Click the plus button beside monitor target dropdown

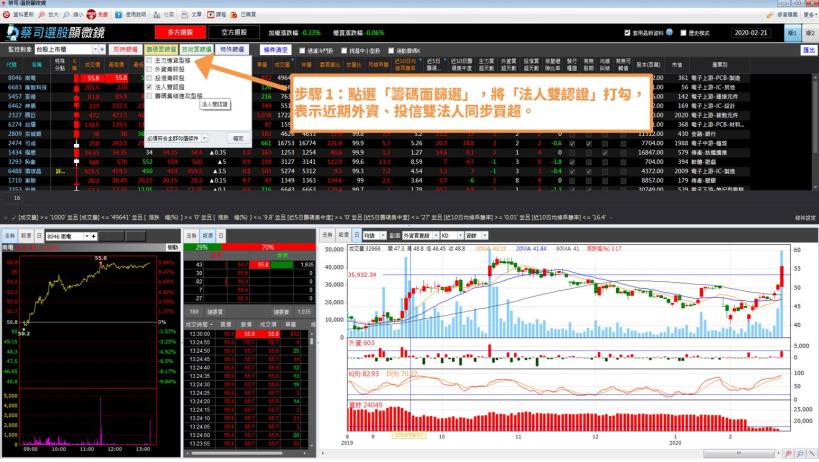coord(102,49)
